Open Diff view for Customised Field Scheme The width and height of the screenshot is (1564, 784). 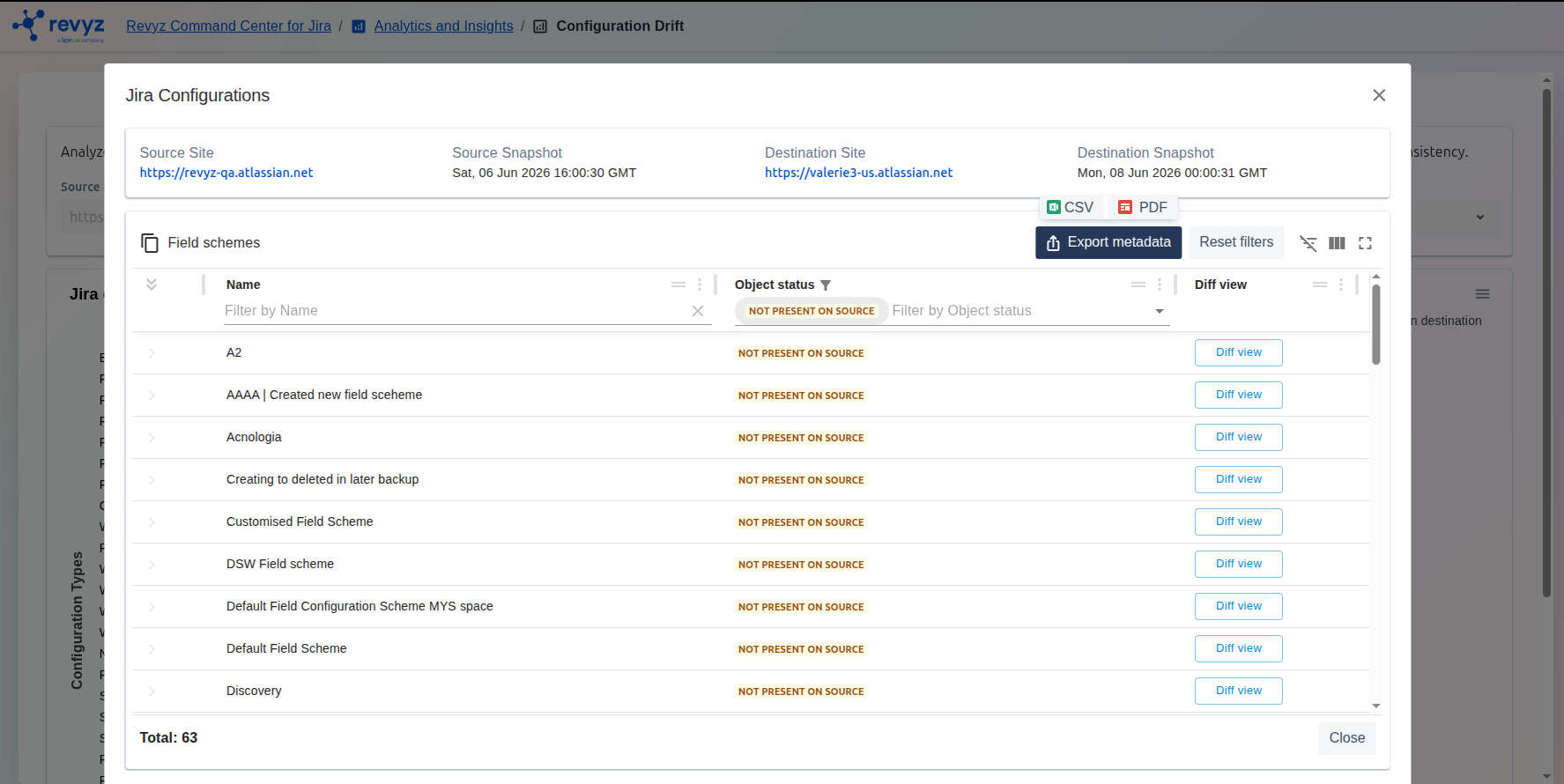1238,521
